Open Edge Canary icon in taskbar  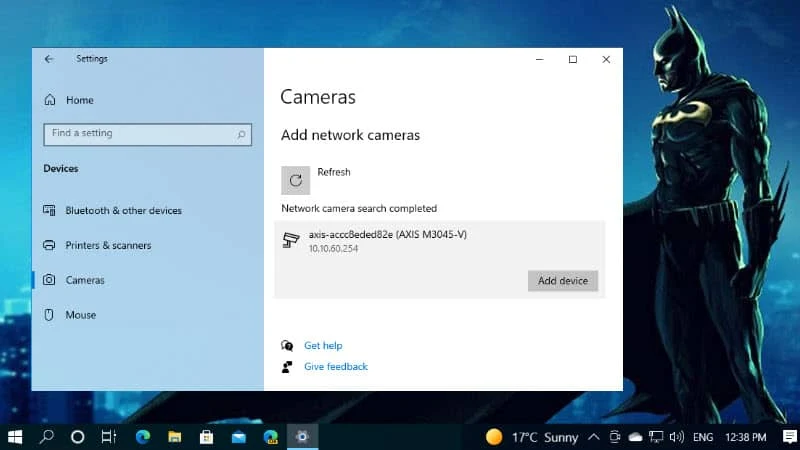270,437
